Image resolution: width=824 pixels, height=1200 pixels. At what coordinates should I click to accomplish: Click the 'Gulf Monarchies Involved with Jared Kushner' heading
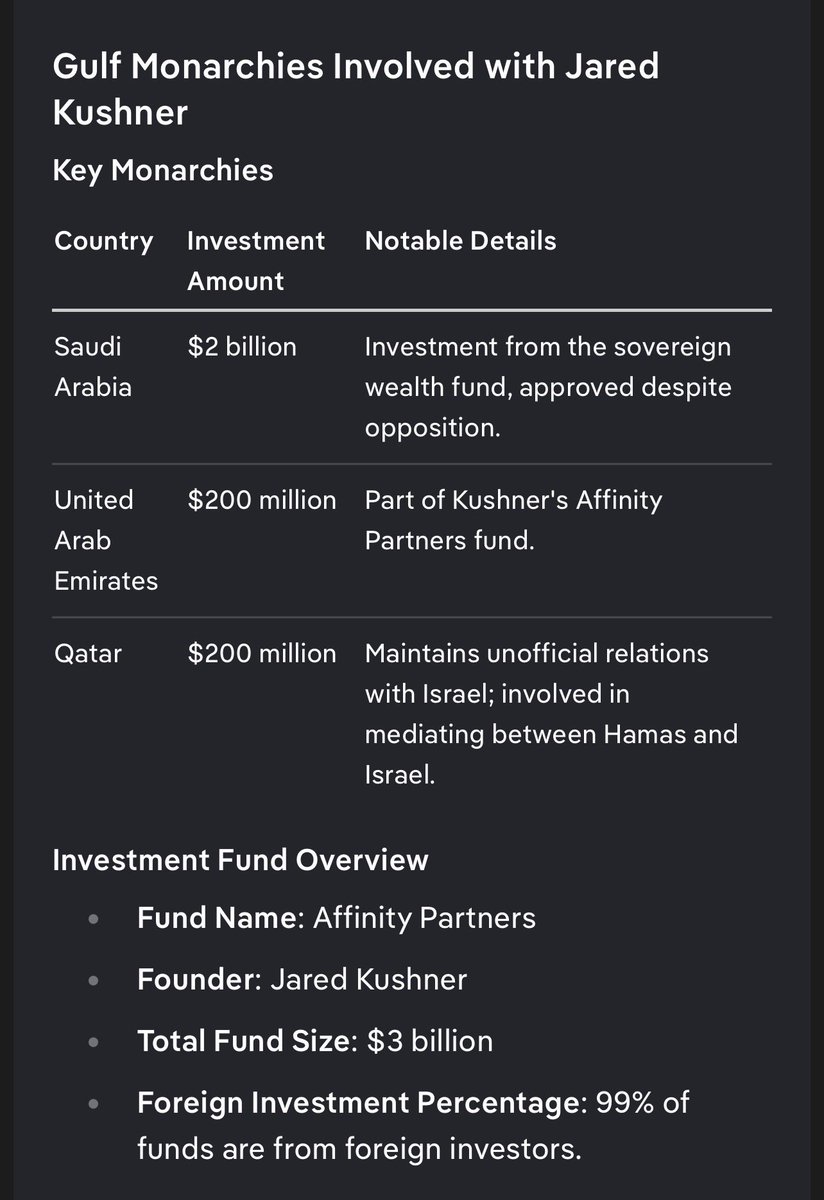pos(355,90)
